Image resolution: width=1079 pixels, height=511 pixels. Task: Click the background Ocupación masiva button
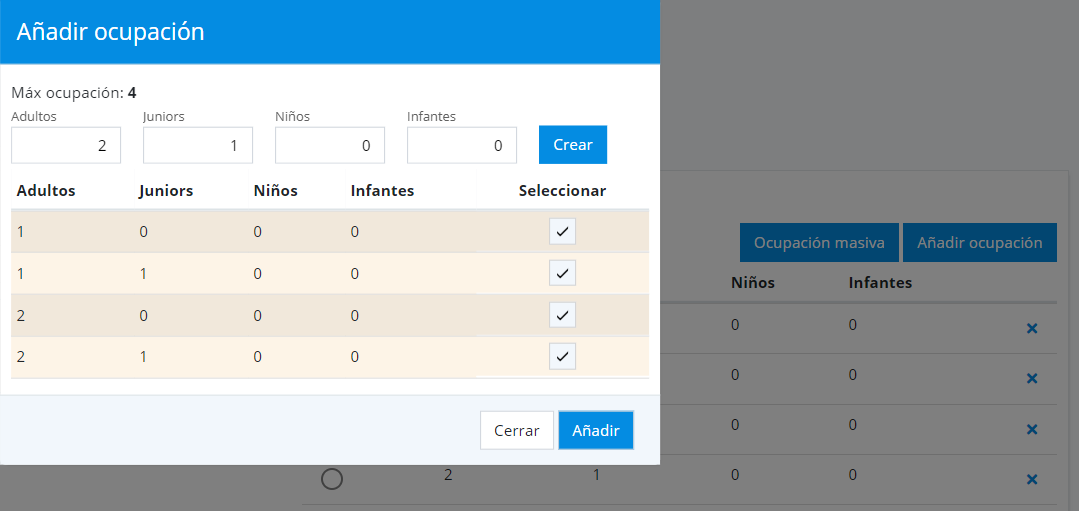819,243
